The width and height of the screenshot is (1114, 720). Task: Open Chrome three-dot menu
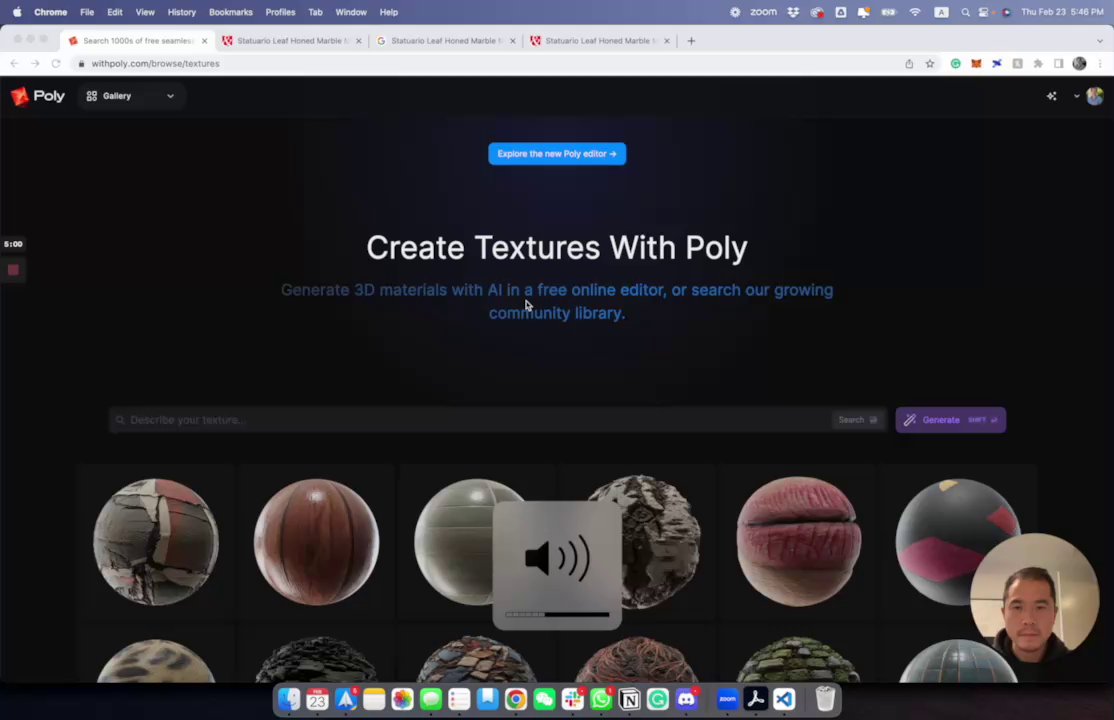pyautogui.click(x=1100, y=63)
